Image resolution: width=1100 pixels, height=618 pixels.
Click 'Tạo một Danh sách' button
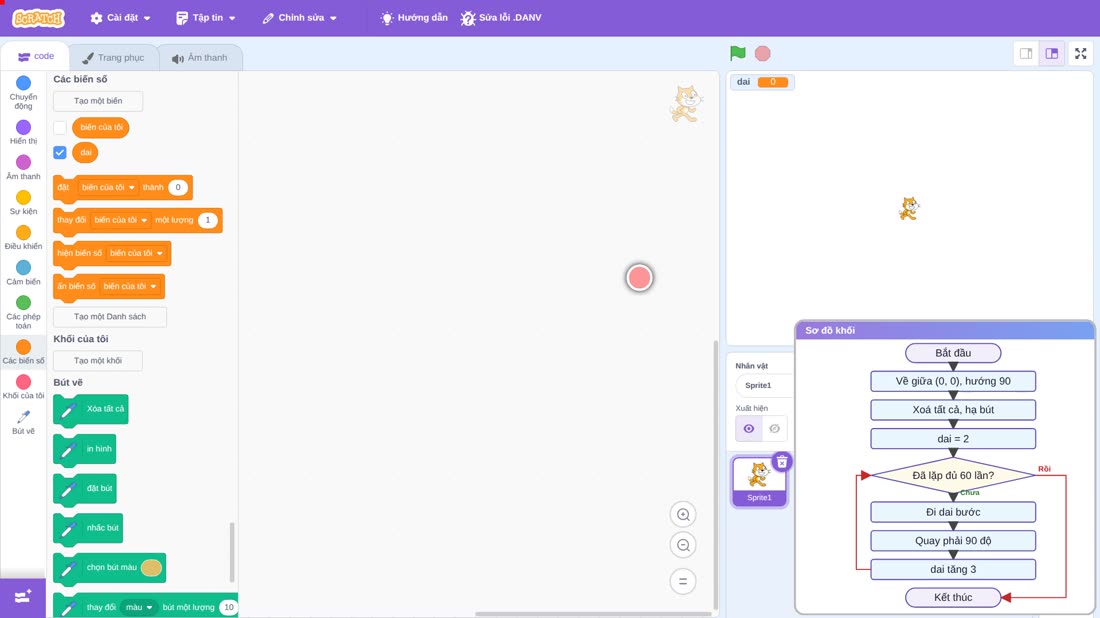coord(110,317)
